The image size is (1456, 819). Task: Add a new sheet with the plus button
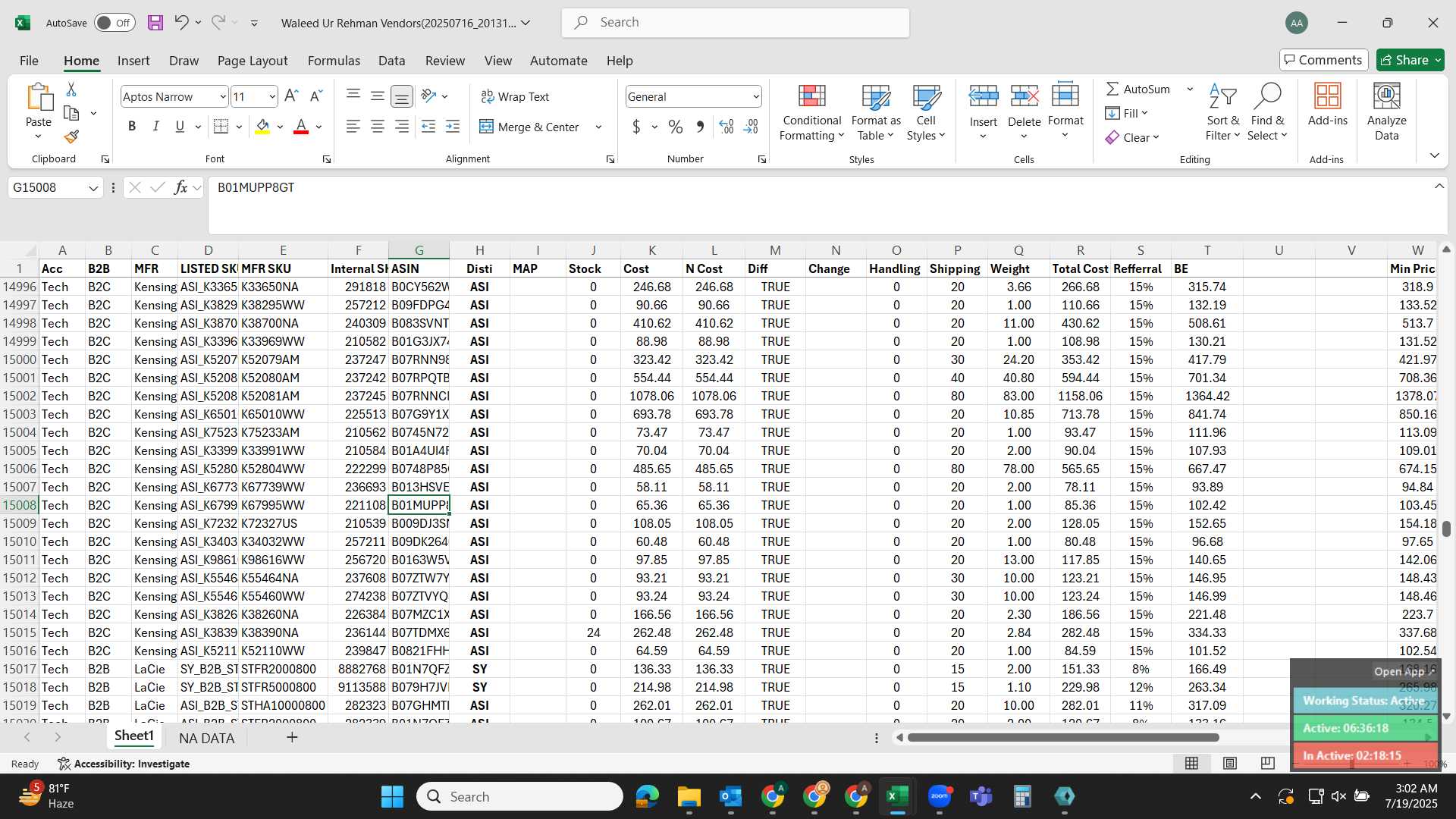[x=292, y=737]
